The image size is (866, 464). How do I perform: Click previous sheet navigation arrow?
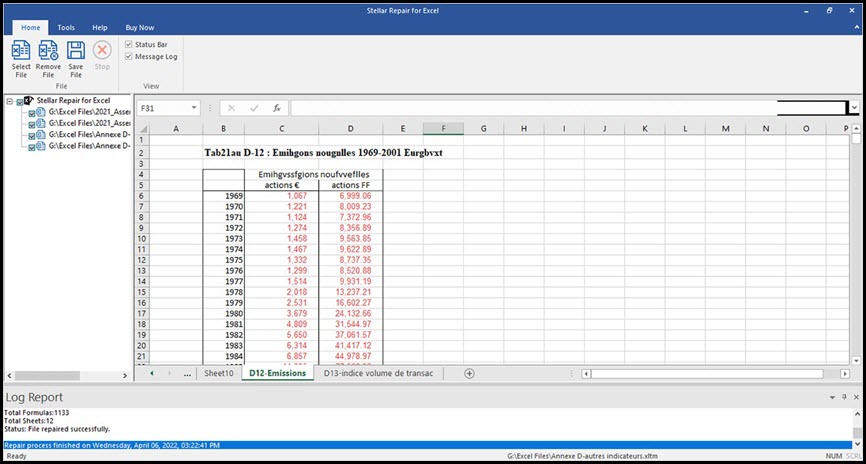(152, 373)
